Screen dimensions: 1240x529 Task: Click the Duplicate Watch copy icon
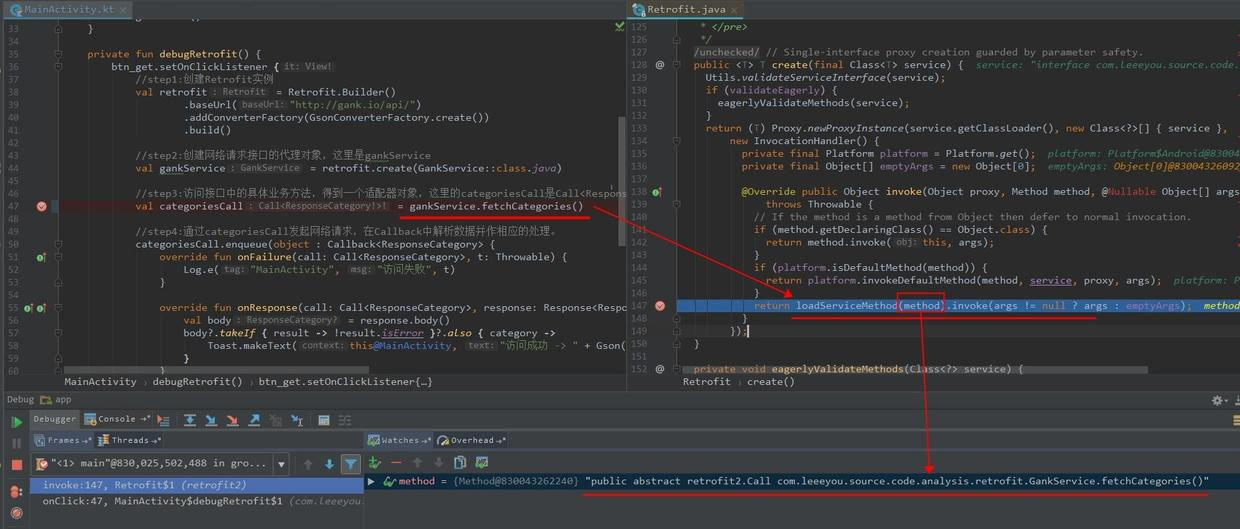(x=460, y=462)
